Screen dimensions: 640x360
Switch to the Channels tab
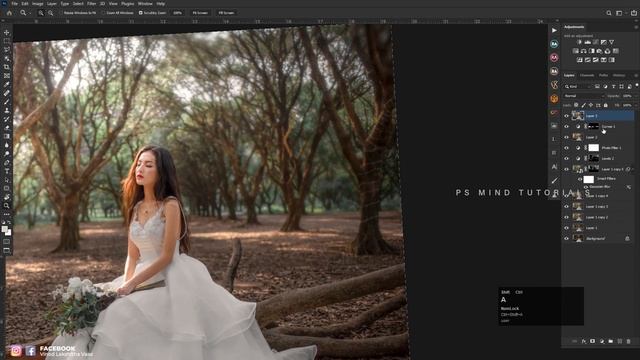tap(587, 75)
